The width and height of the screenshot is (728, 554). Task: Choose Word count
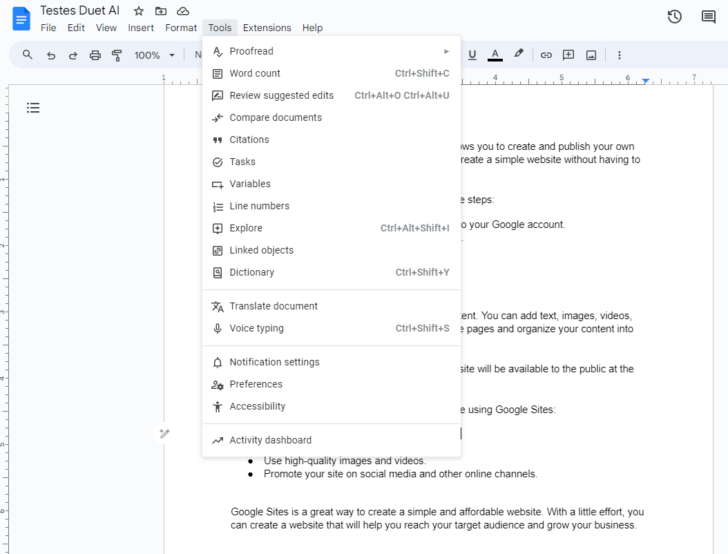click(x=332, y=73)
